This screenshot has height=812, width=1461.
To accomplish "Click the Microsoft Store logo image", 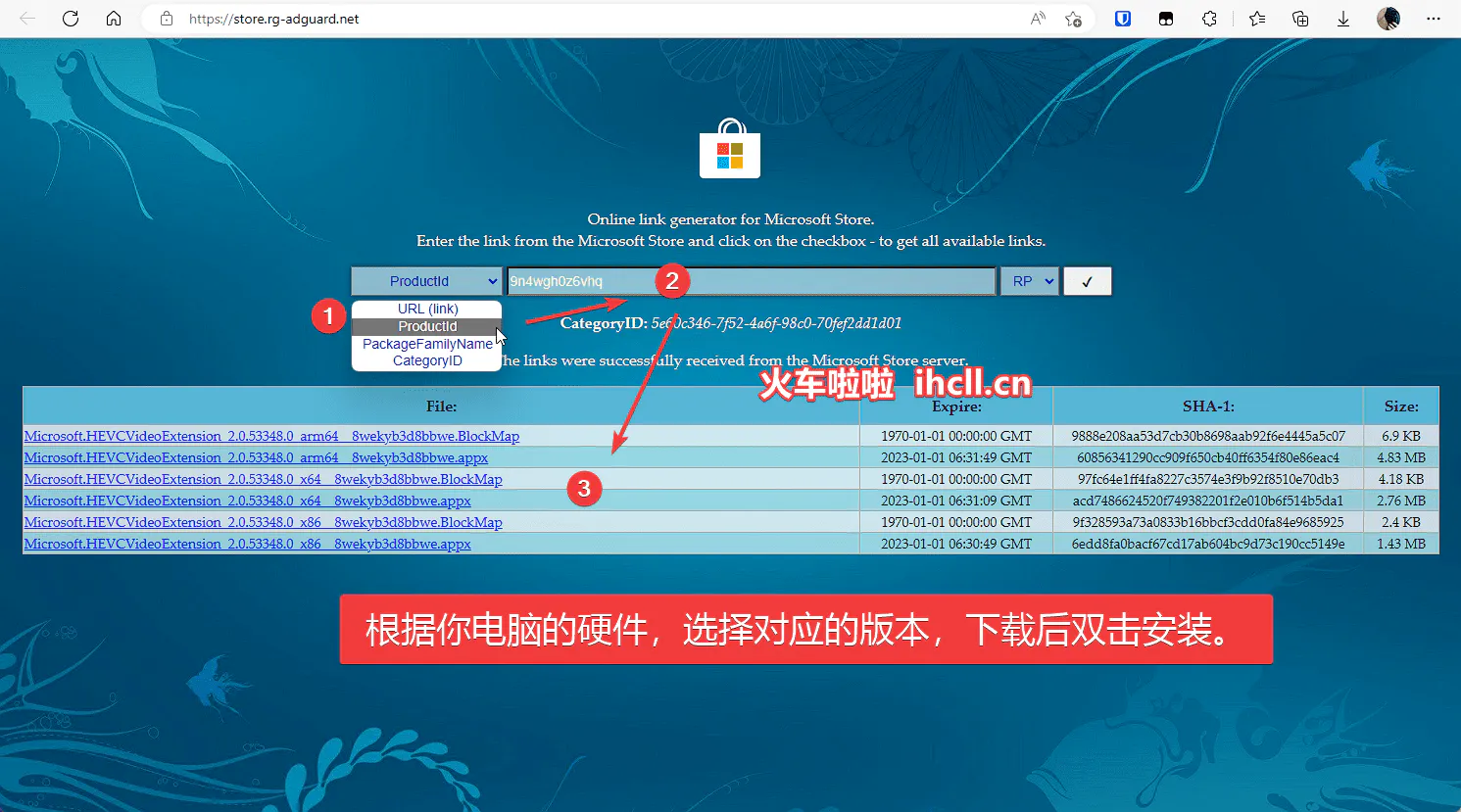I will tap(729, 148).
